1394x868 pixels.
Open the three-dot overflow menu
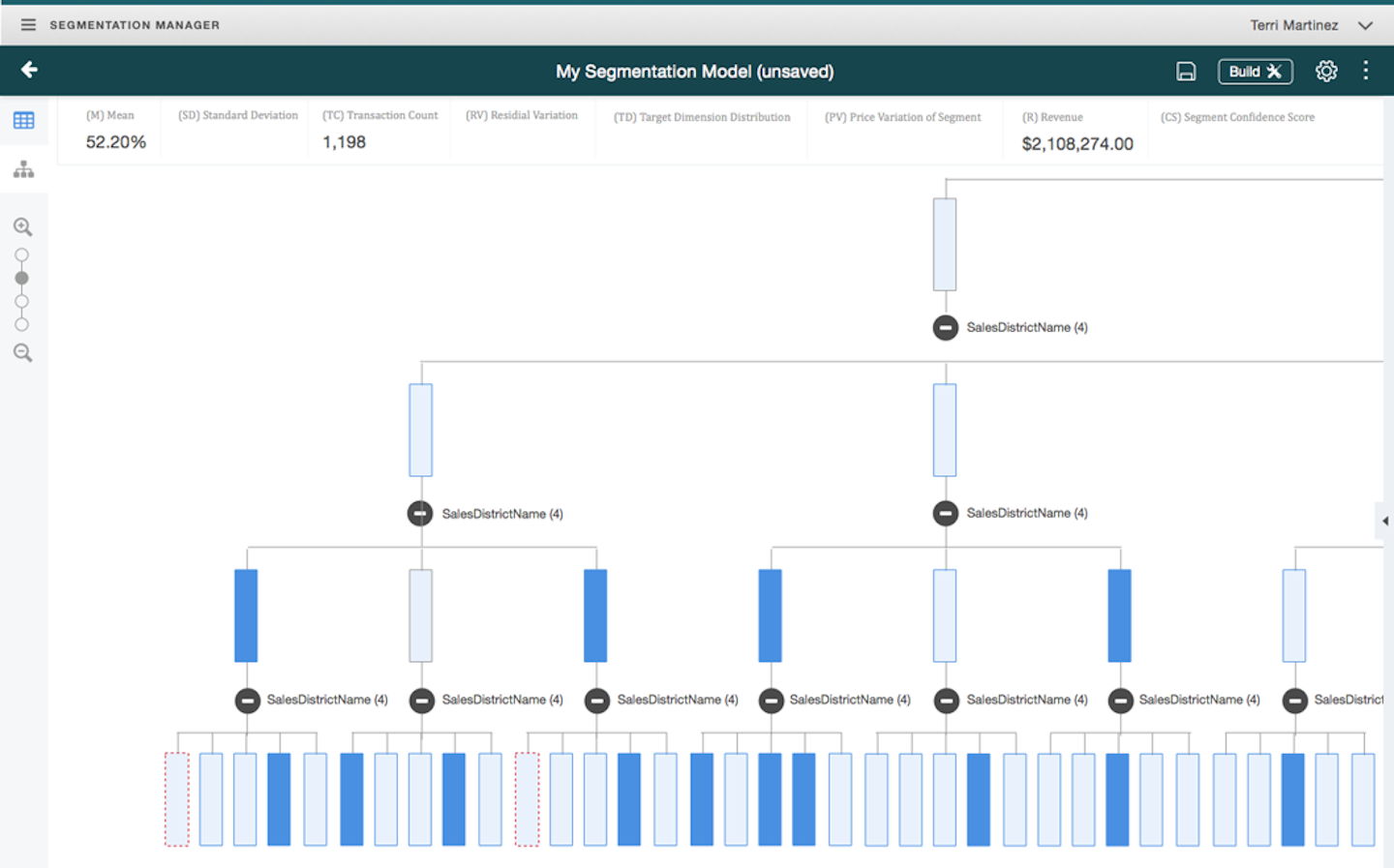pyautogui.click(x=1366, y=70)
